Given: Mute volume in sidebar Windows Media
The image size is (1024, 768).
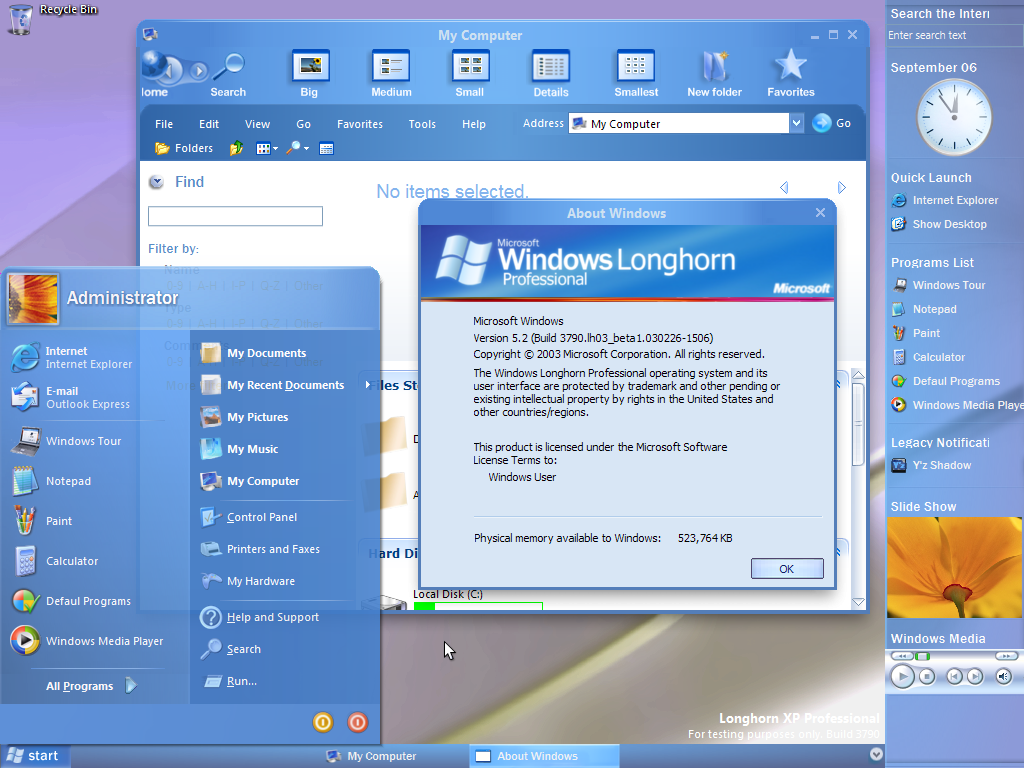Looking at the screenshot, I should tap(1004, 677).
